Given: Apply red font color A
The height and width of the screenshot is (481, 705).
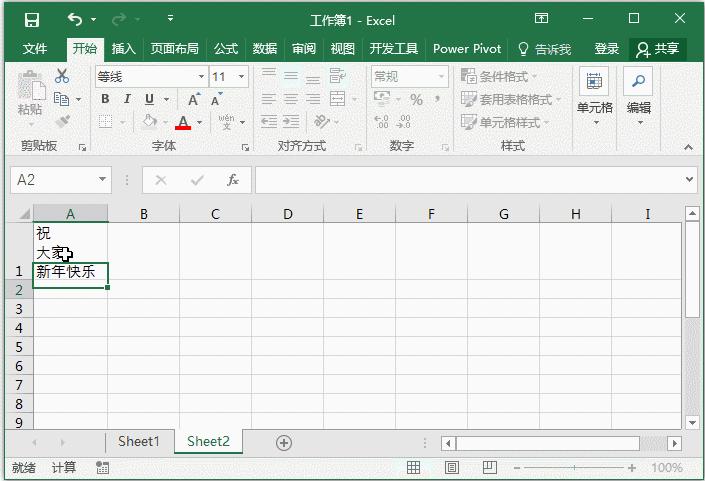Looking at the screenshot, I should click(183, 122).
